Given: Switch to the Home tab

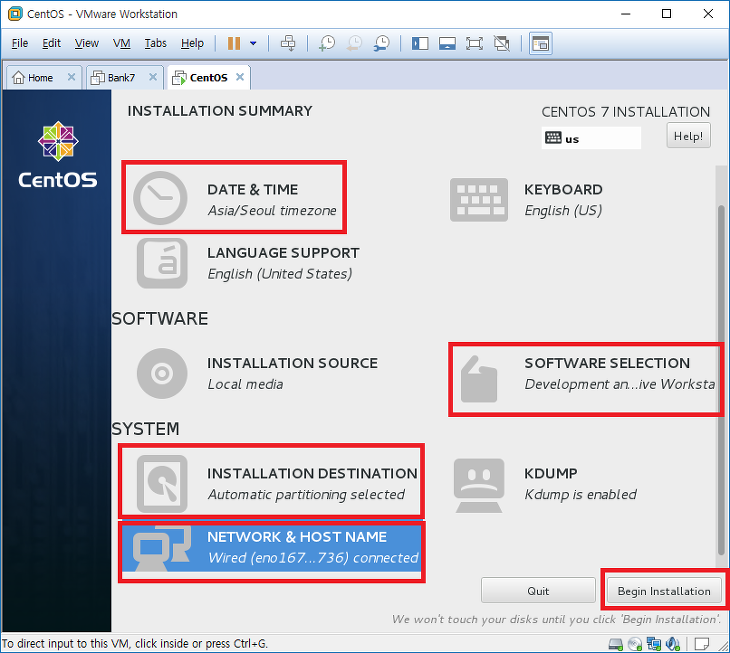Looking at the screenshot, I should click(40, 78).
